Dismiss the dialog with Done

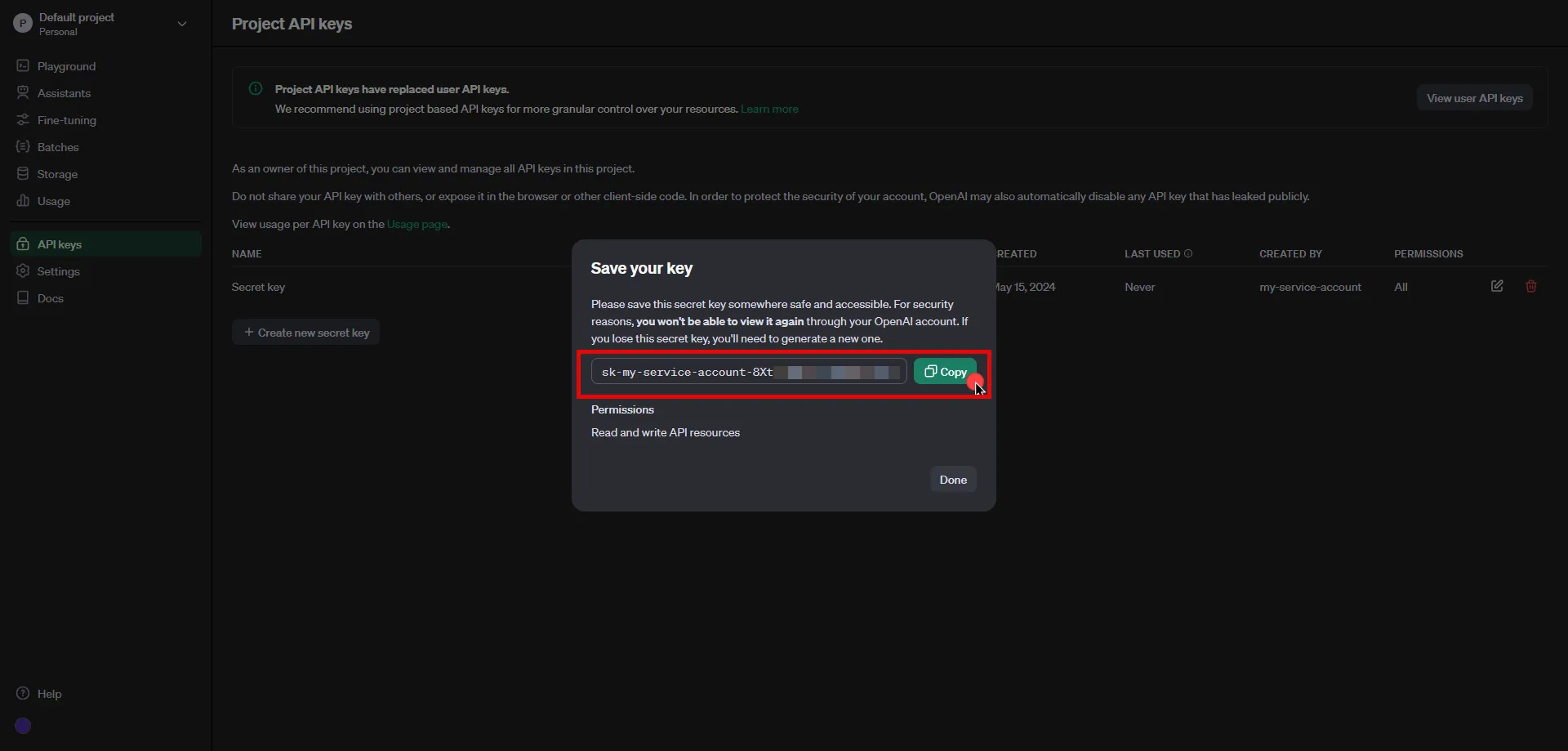[953, 479]
